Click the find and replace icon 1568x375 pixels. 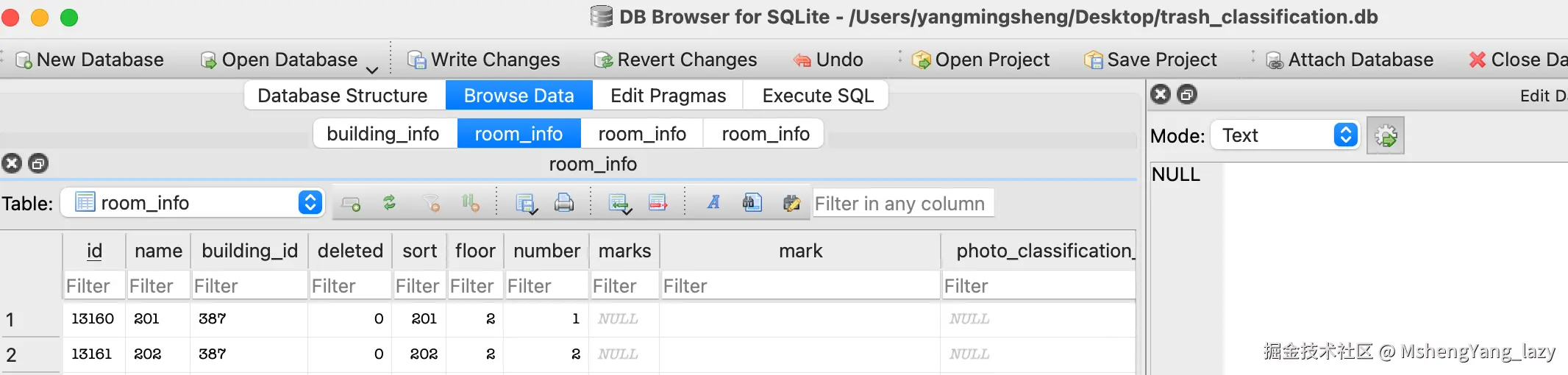[x=791, y=203]
